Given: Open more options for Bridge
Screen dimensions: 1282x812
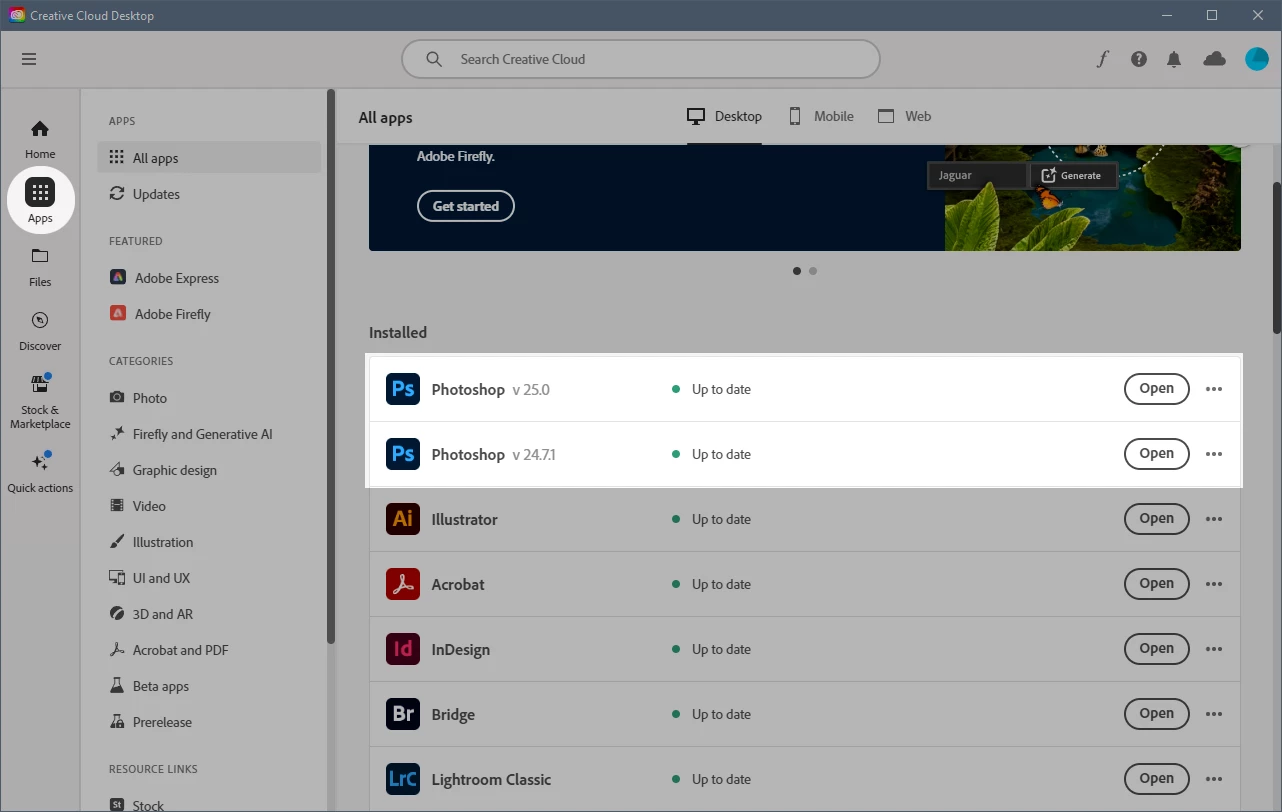Looking at the screenshot, I should [x=1214, y=714].
